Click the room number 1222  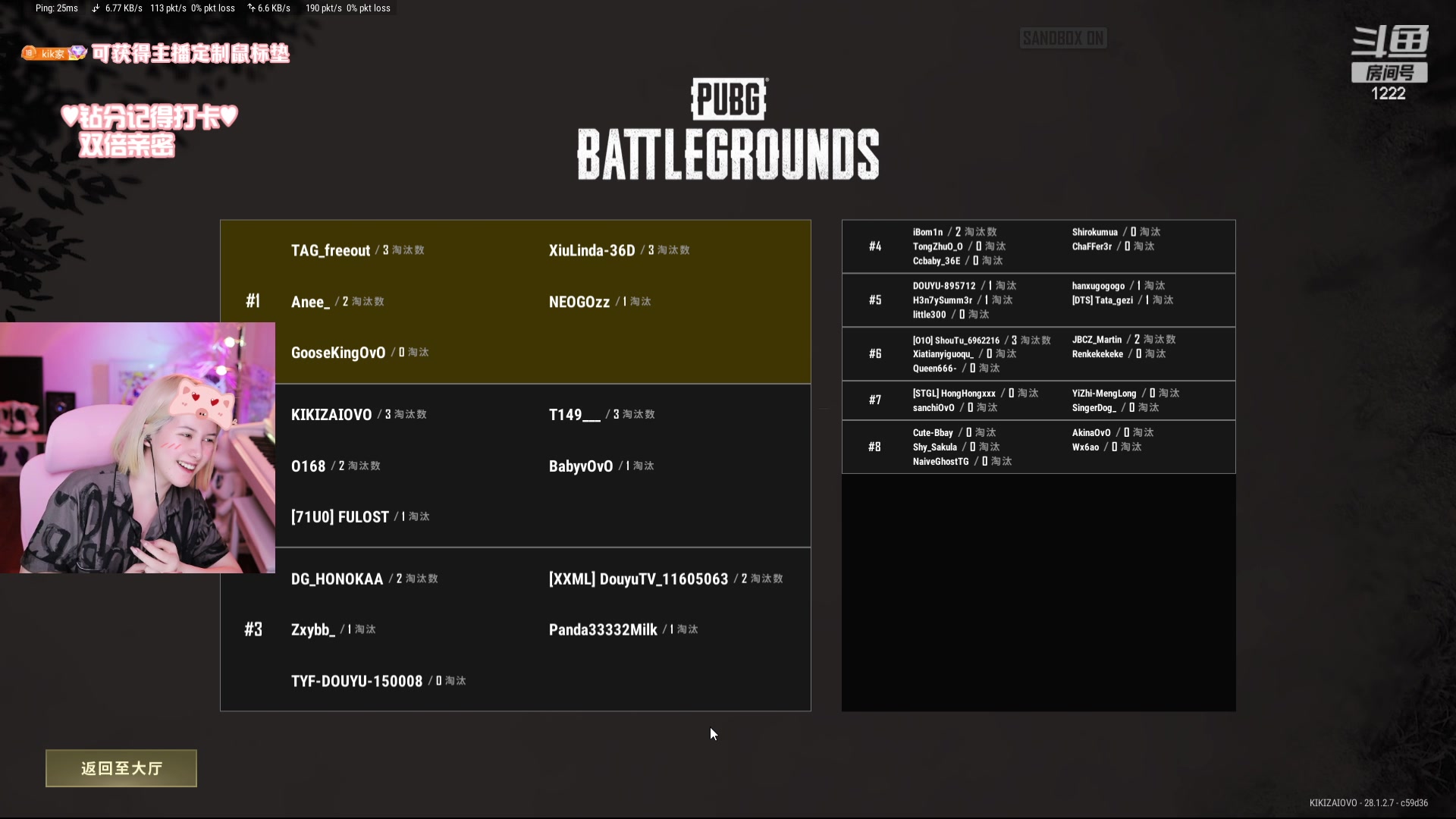click(1388, 93)
